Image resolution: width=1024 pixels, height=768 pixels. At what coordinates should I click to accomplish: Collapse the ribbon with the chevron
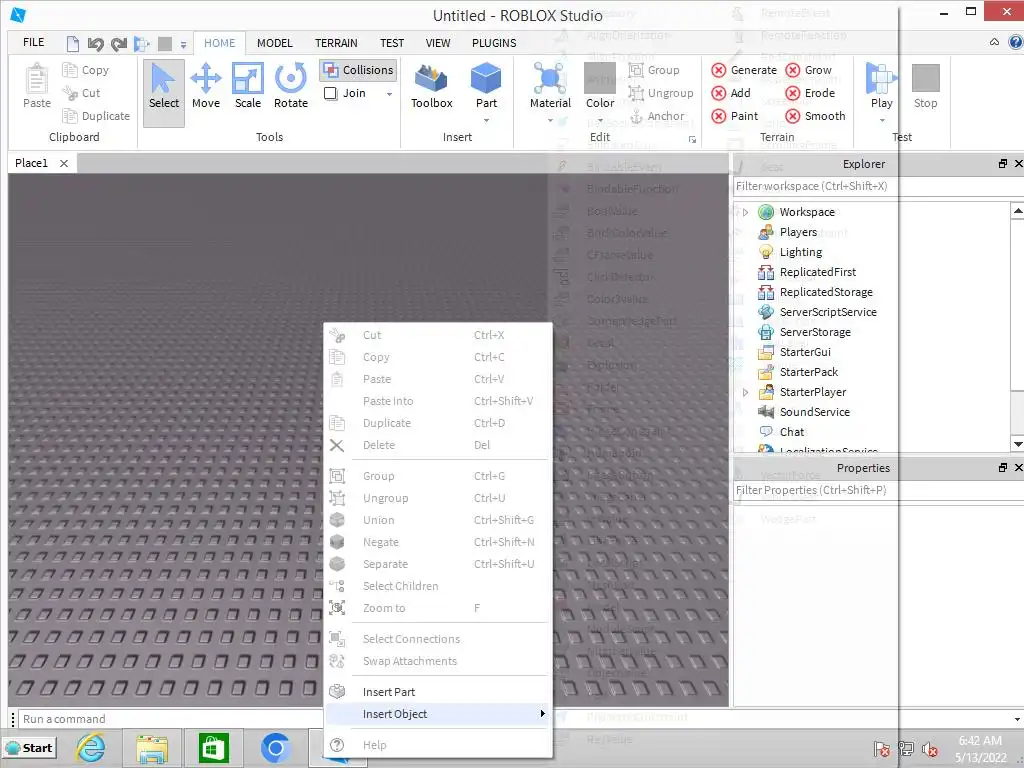[x=994, y=42]
